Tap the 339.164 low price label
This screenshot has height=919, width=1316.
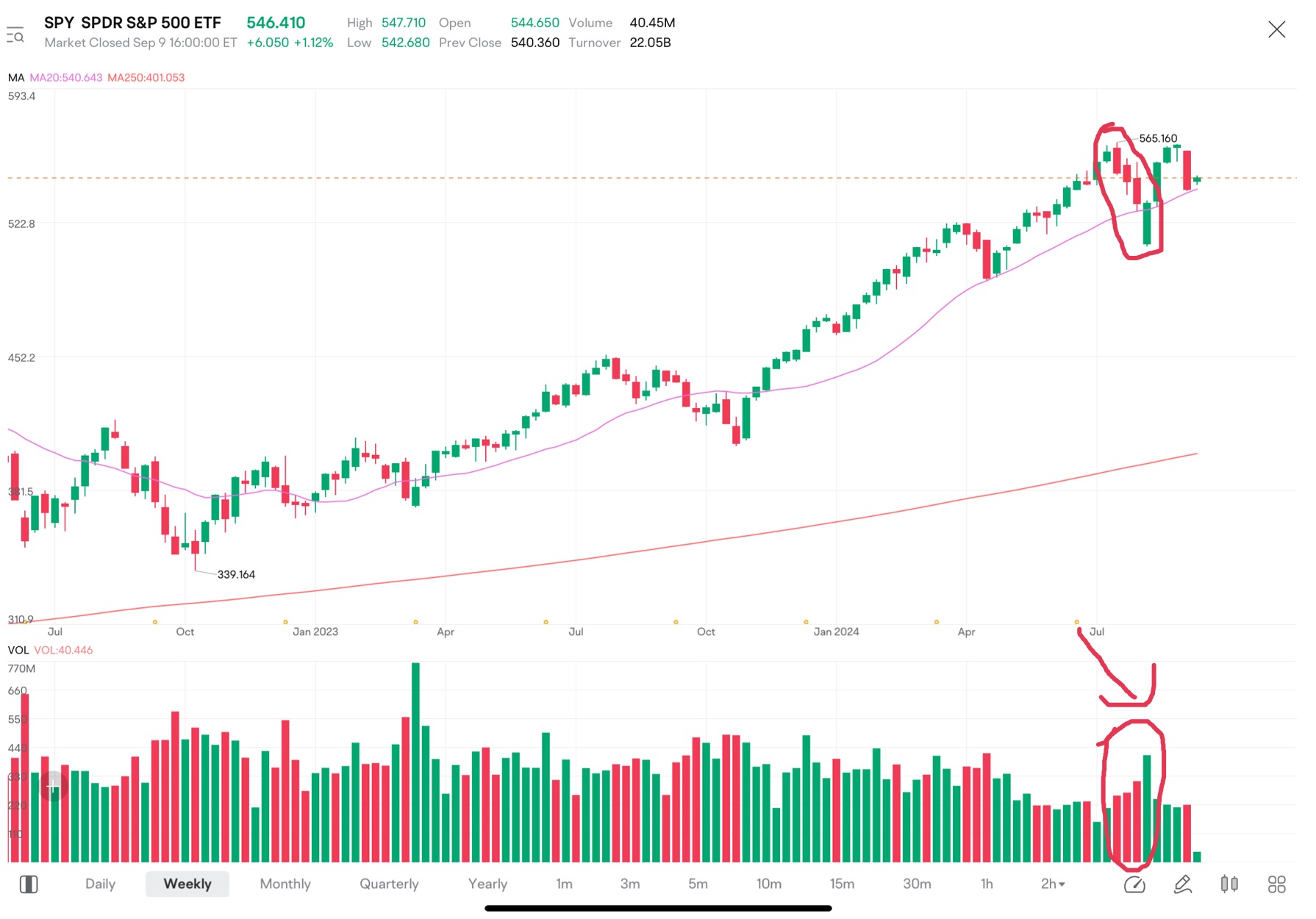point(236,574)
